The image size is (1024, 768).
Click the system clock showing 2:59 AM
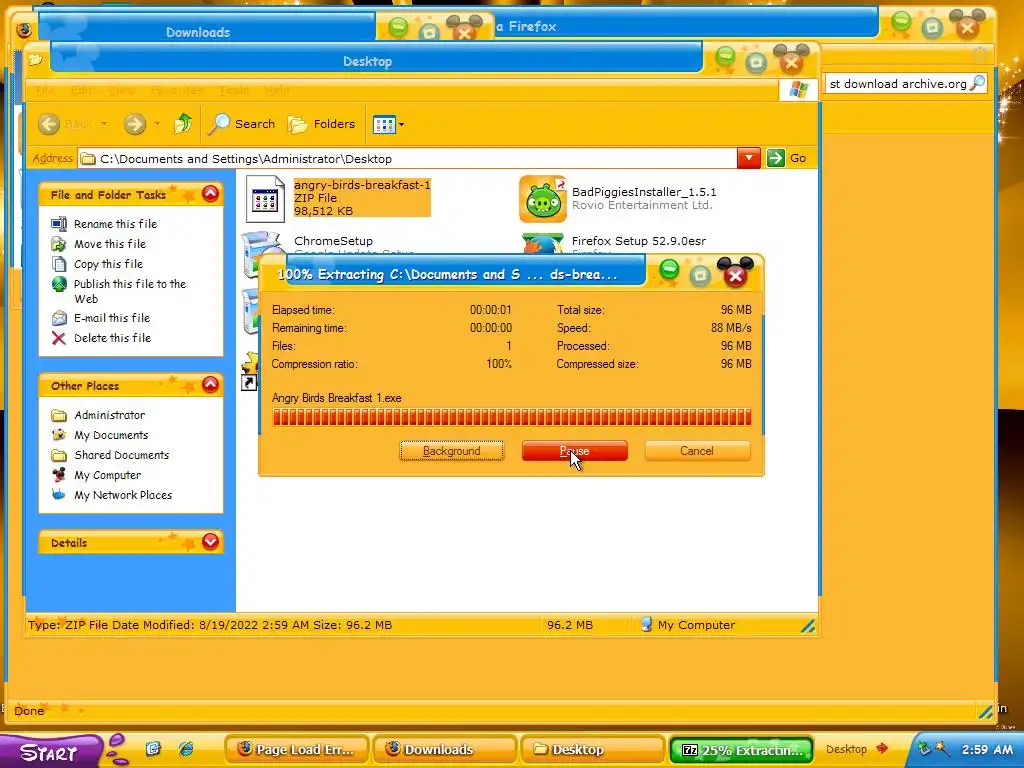[987, 749]
